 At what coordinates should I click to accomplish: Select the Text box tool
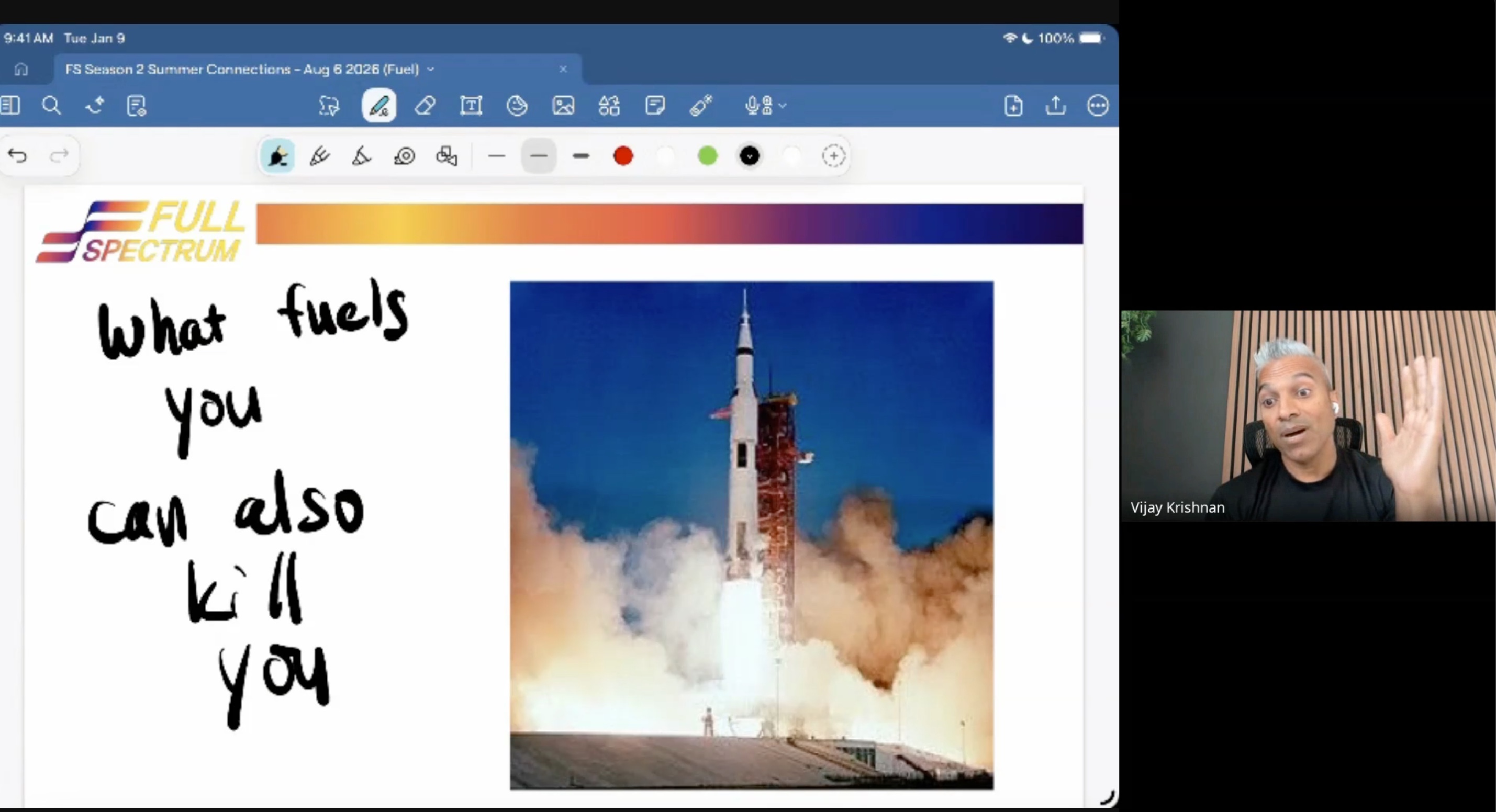[x=471, y=106]
